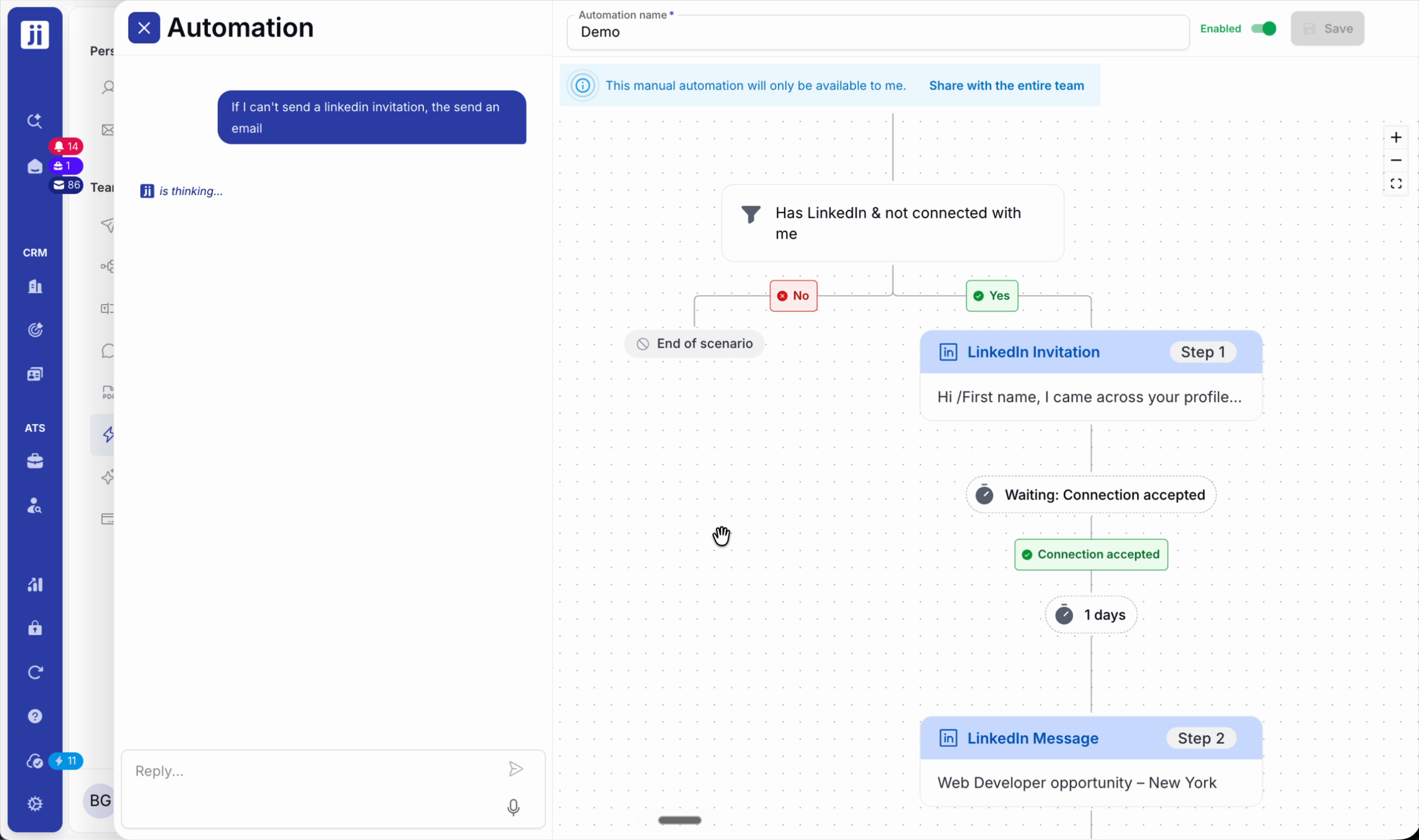
Task: Click the chat message about linkedin invitation
Action: click(372, 118)
